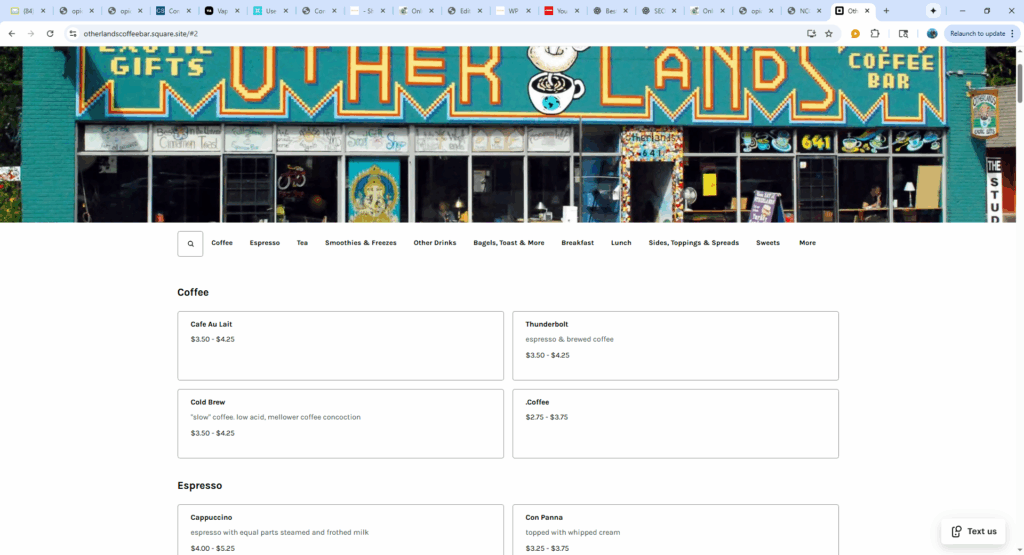
Task: Open the Cafe Au Lait item card
Action: (x=340, y=345)
